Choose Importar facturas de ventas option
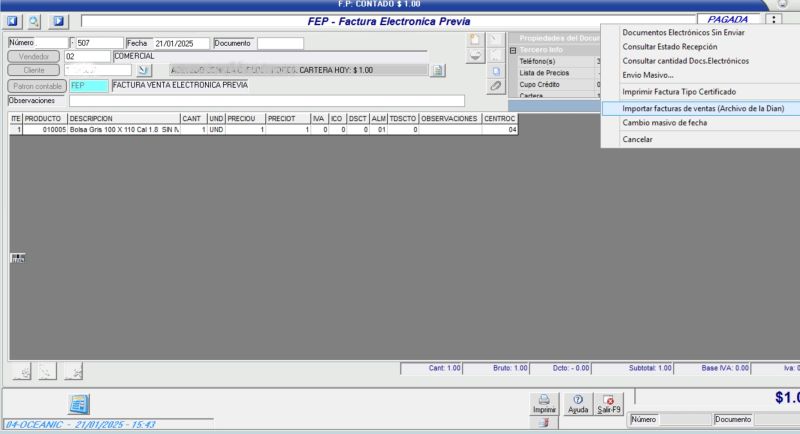The height and width of the screenshot is (434, 800). point(702,107)
